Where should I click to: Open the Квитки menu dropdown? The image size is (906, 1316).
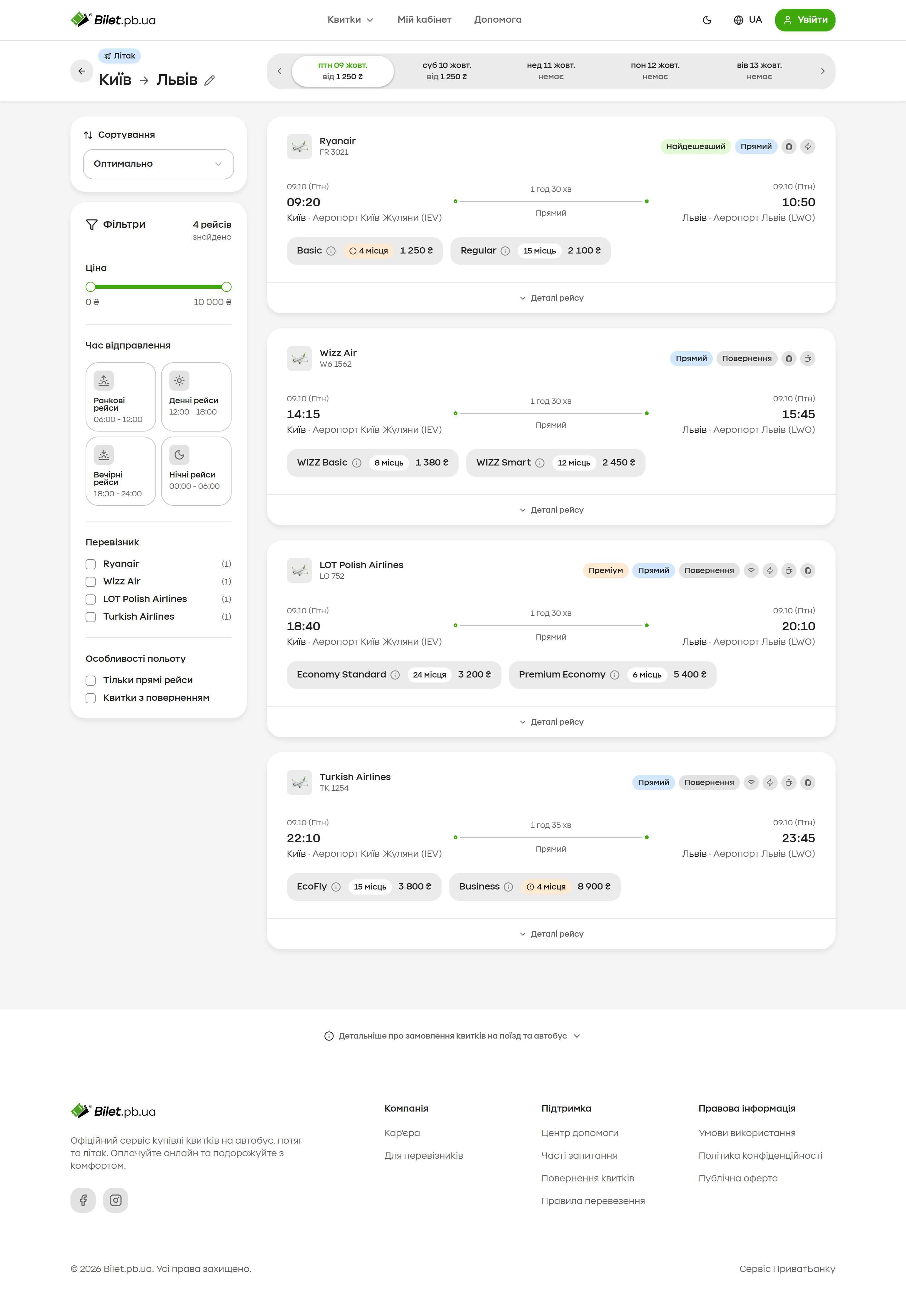click(x=350, y=20)
